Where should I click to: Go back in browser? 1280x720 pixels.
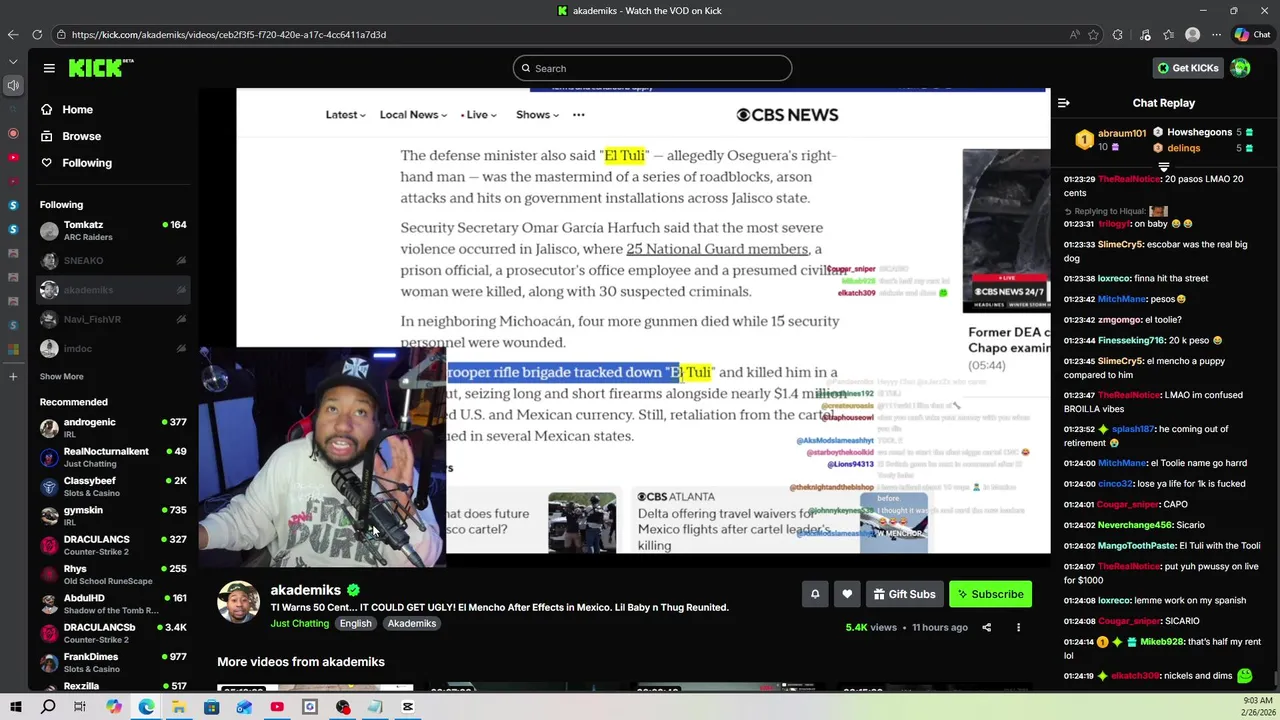point(13,34)
